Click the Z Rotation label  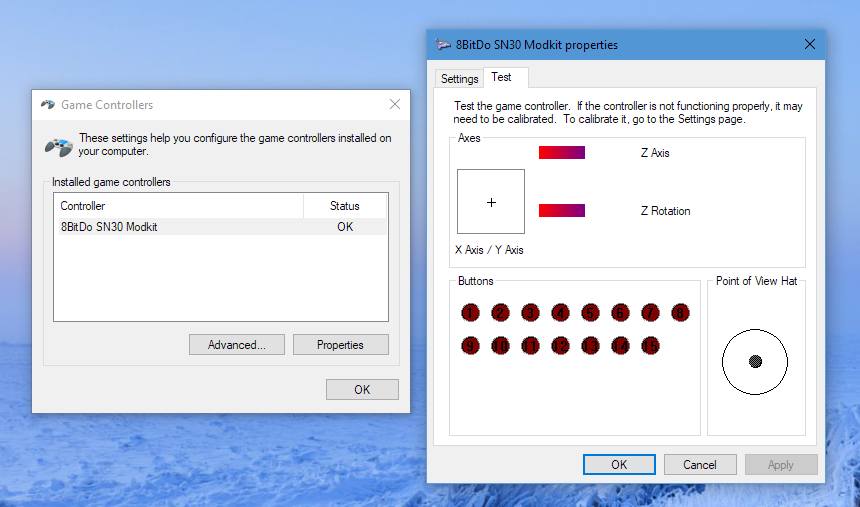[x=665, y=211]
